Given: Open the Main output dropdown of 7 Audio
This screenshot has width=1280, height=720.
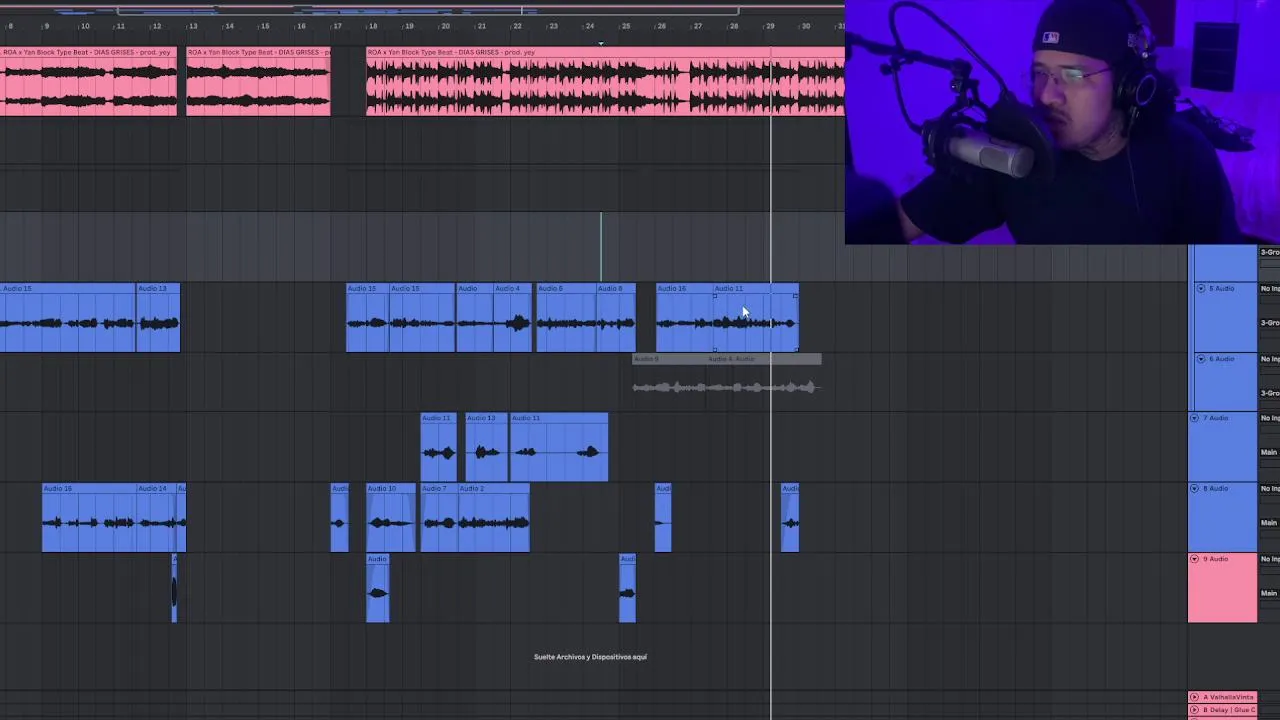Looking at the screenshot, I should pos(1270,452).
